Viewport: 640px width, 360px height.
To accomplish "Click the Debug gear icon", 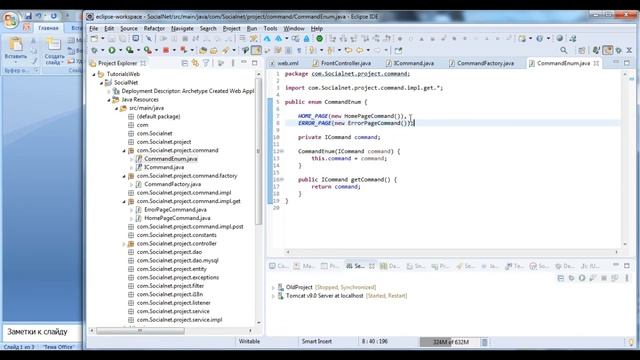I will [94, 50].
